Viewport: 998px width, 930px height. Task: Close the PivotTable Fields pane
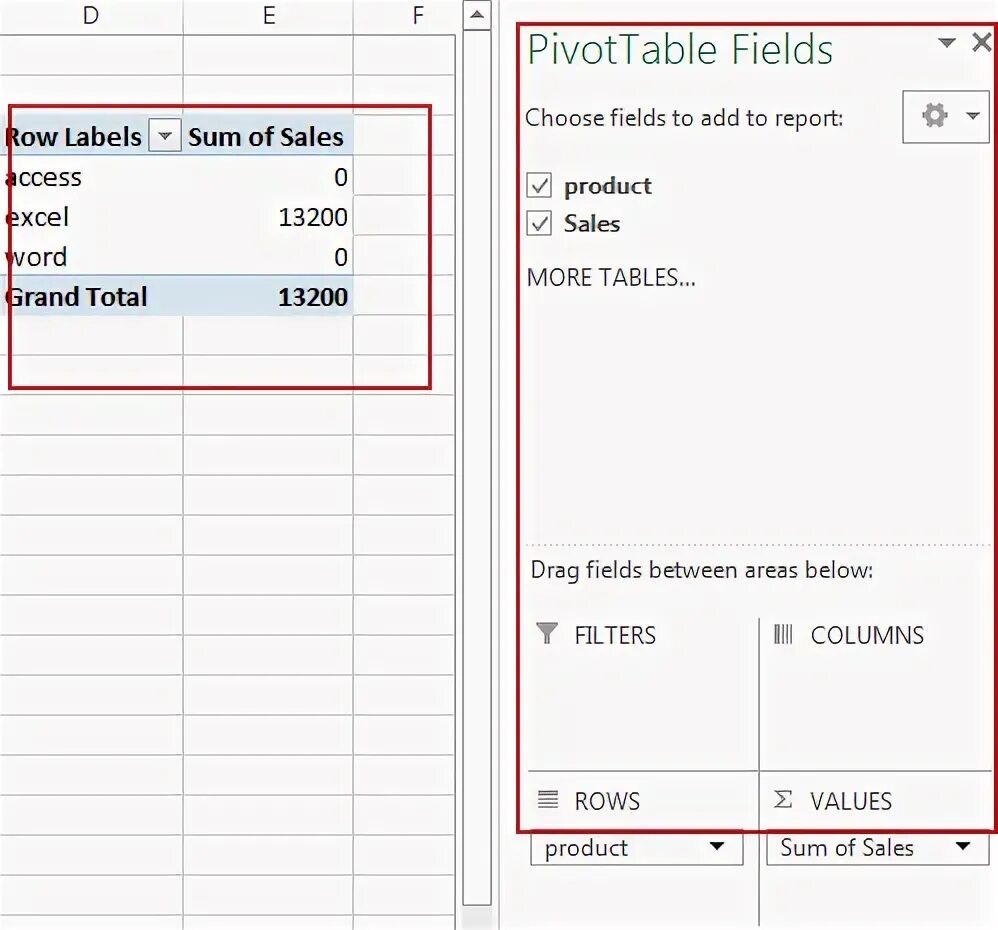coord(981,43)
